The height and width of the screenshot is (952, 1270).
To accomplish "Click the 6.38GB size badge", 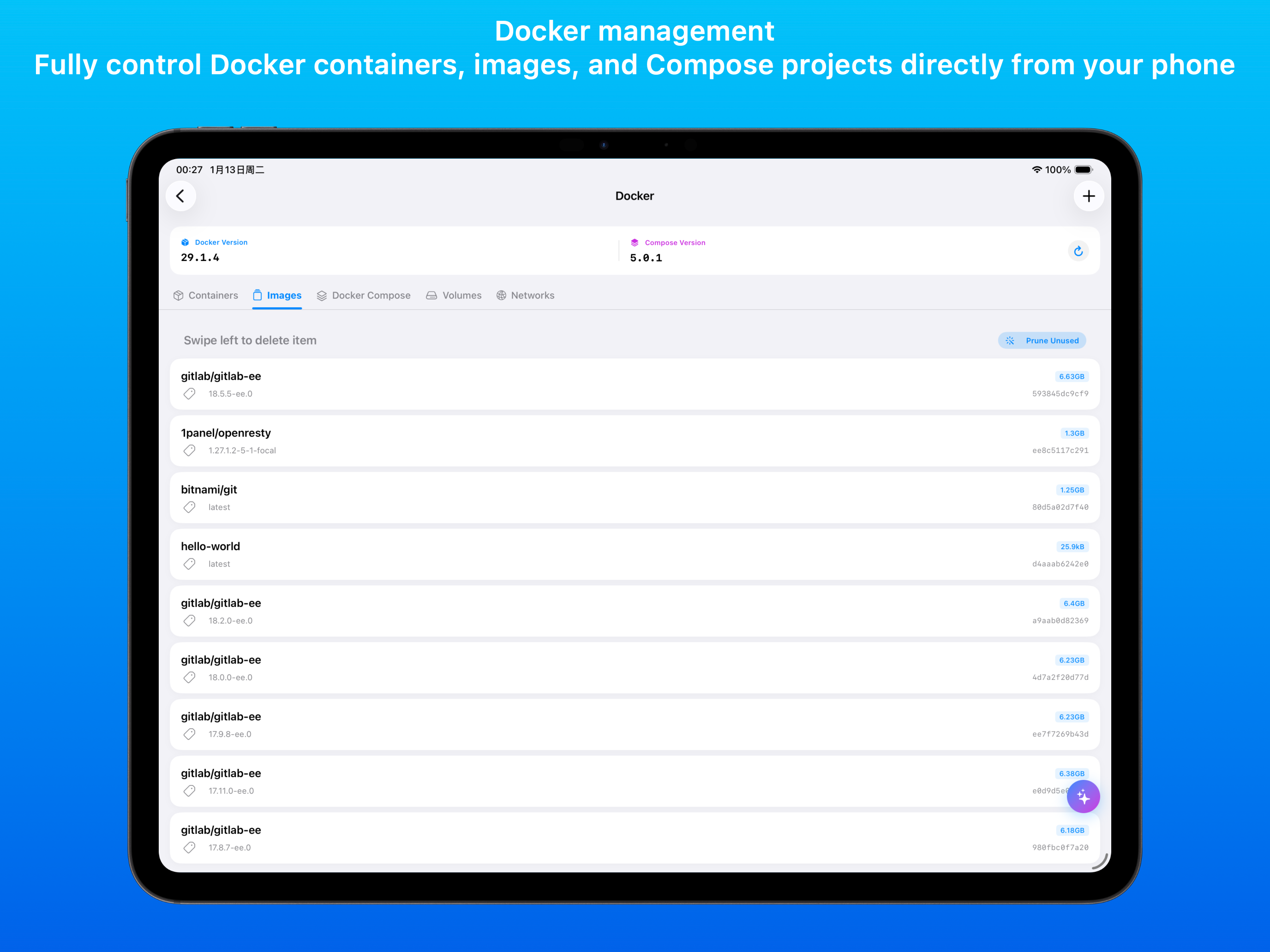I will [x=1072, y=774].
